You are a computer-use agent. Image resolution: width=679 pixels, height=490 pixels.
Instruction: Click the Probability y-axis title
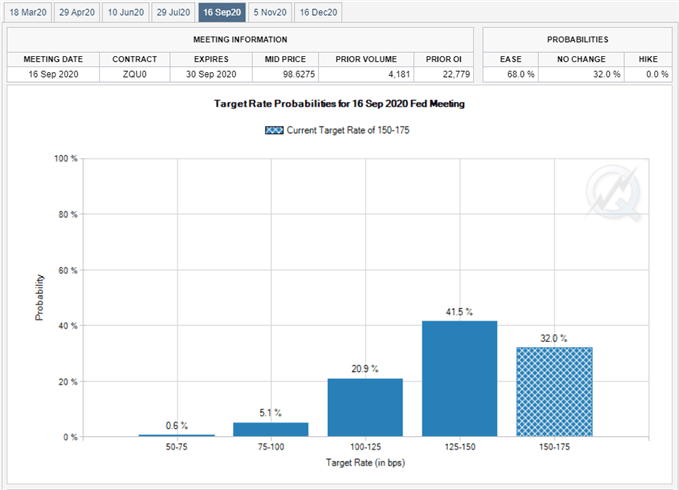[39, 297]
